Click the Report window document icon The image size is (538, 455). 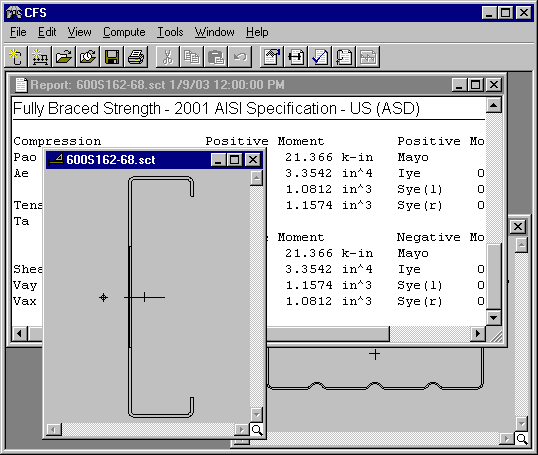coord(21,85)
